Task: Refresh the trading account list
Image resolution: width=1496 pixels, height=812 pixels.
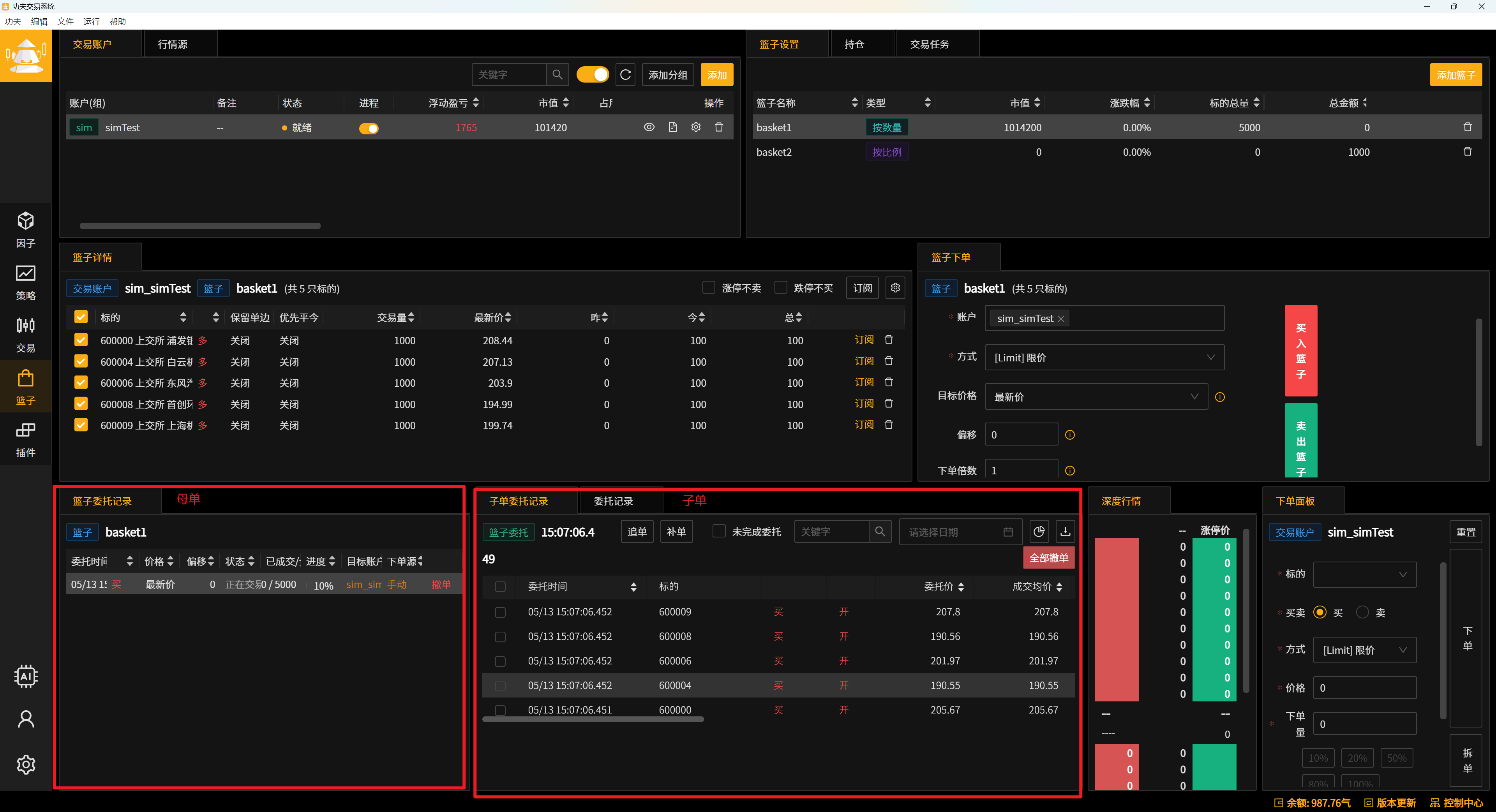Action: [625, 75]
